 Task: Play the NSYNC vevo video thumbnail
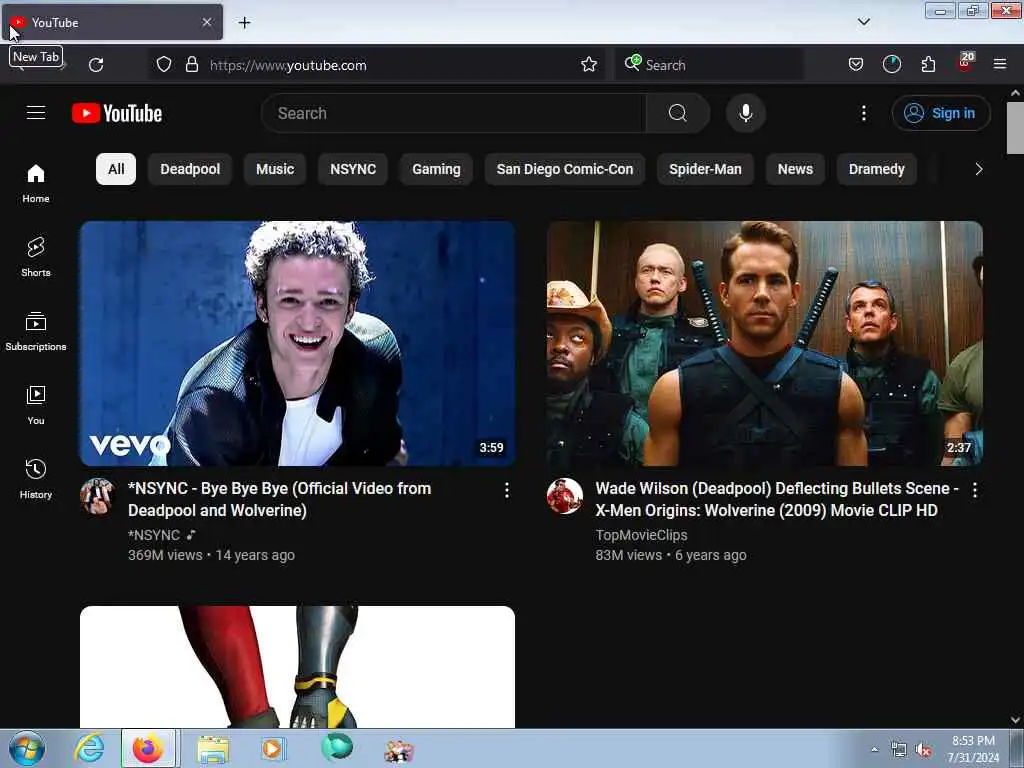tap(297, 344)
